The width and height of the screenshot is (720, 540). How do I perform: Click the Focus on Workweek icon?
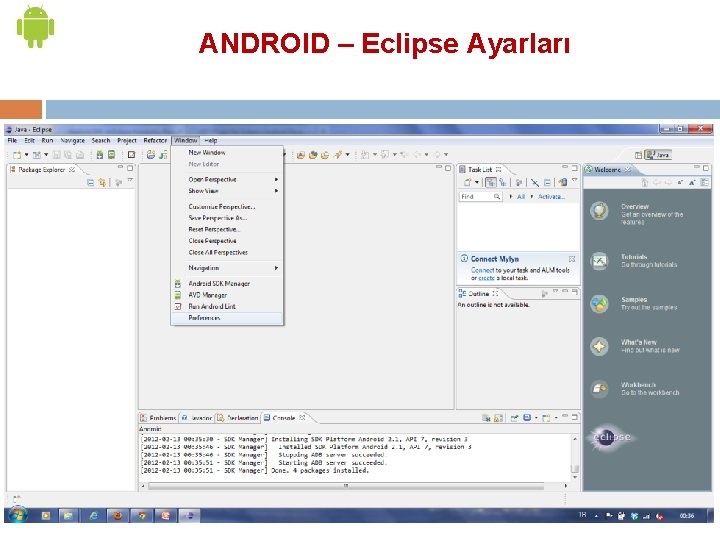pos(519,182)
